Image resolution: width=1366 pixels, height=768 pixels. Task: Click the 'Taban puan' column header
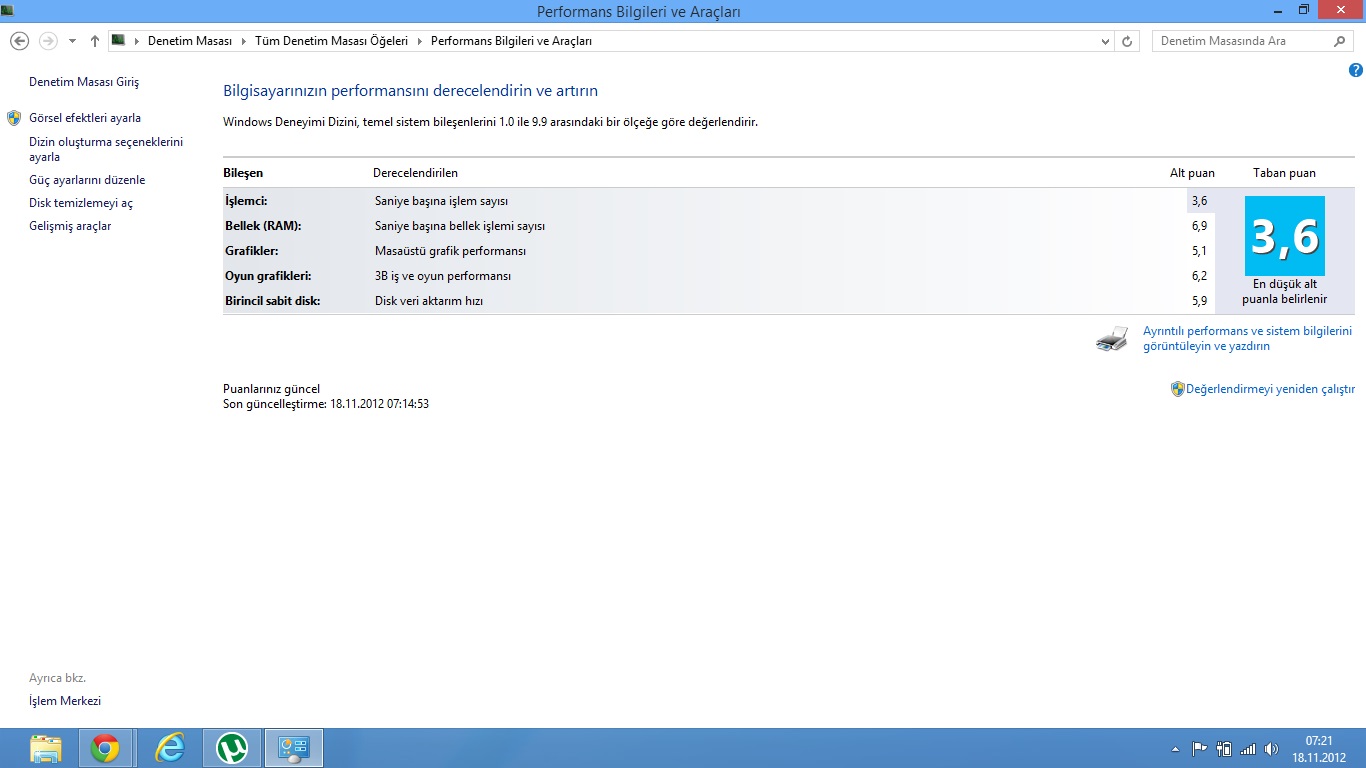click(1284, 173)
